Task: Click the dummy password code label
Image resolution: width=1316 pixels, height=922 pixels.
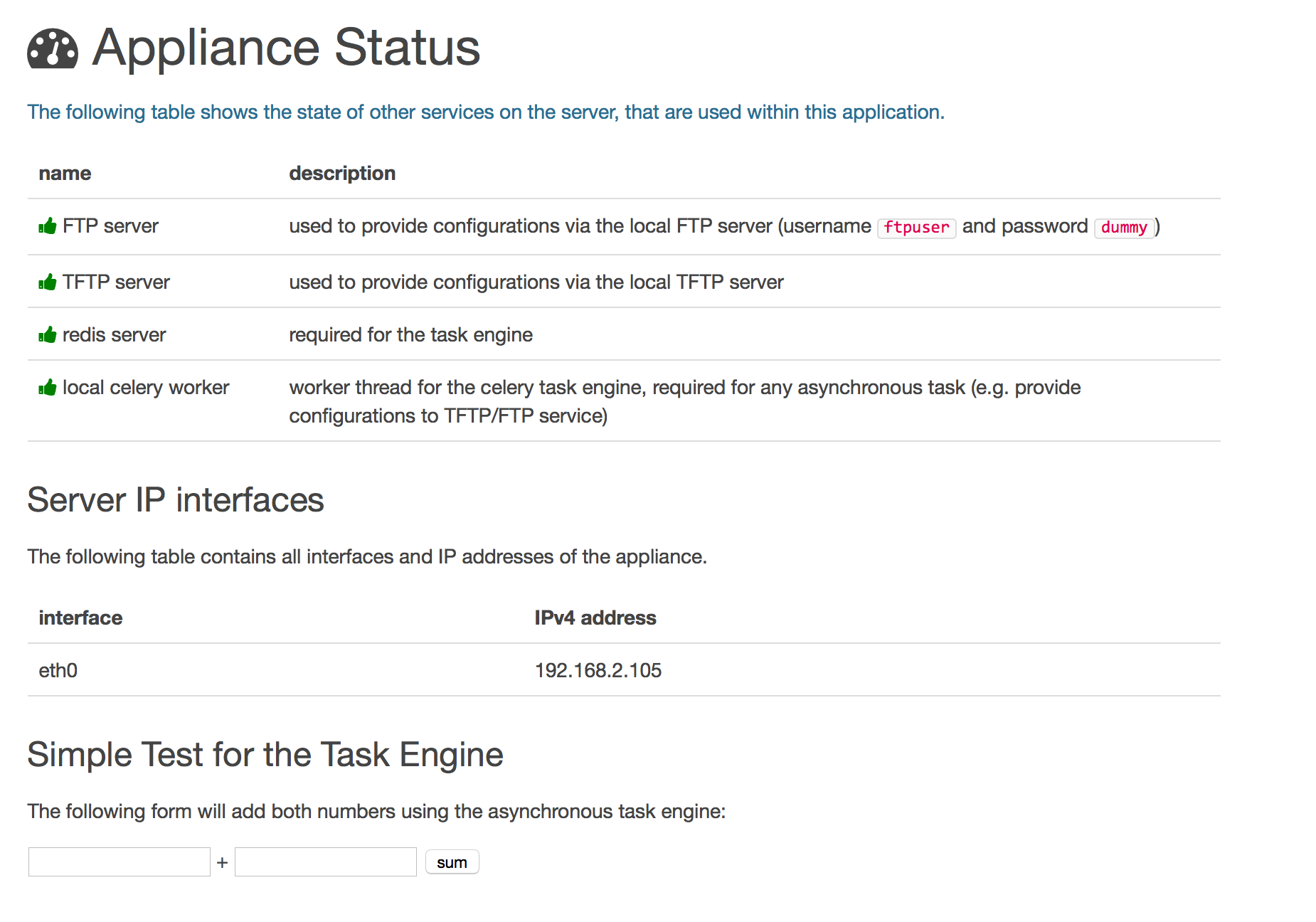Action: 1124,228
